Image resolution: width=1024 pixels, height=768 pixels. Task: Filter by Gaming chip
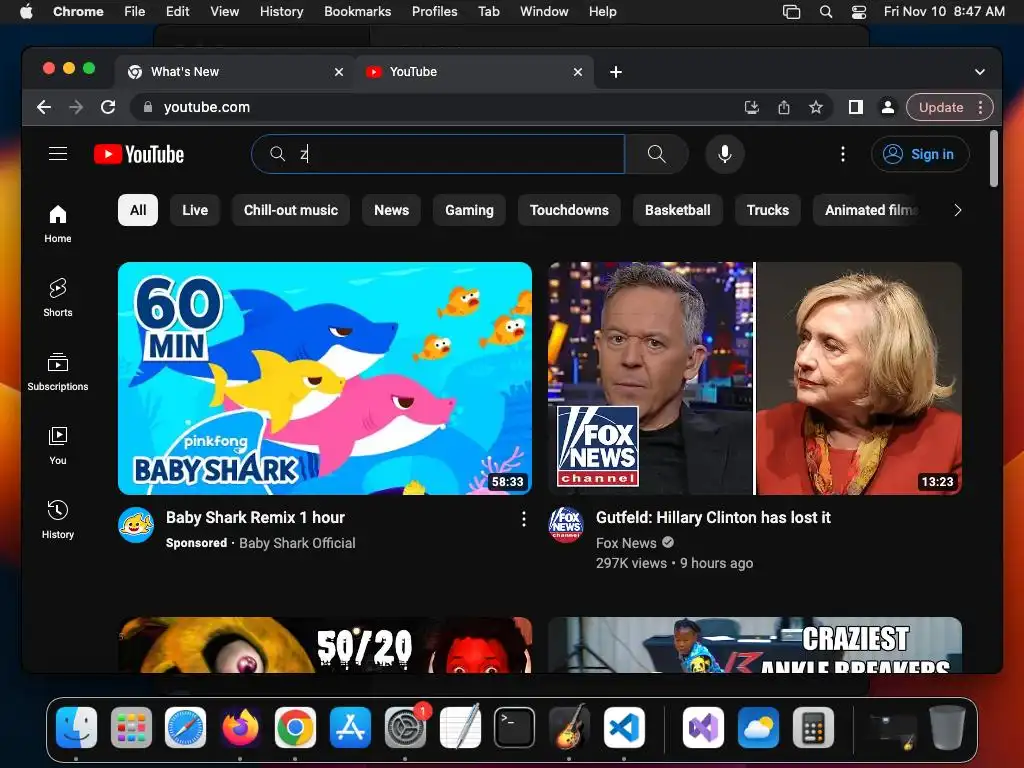click(469, 210)
